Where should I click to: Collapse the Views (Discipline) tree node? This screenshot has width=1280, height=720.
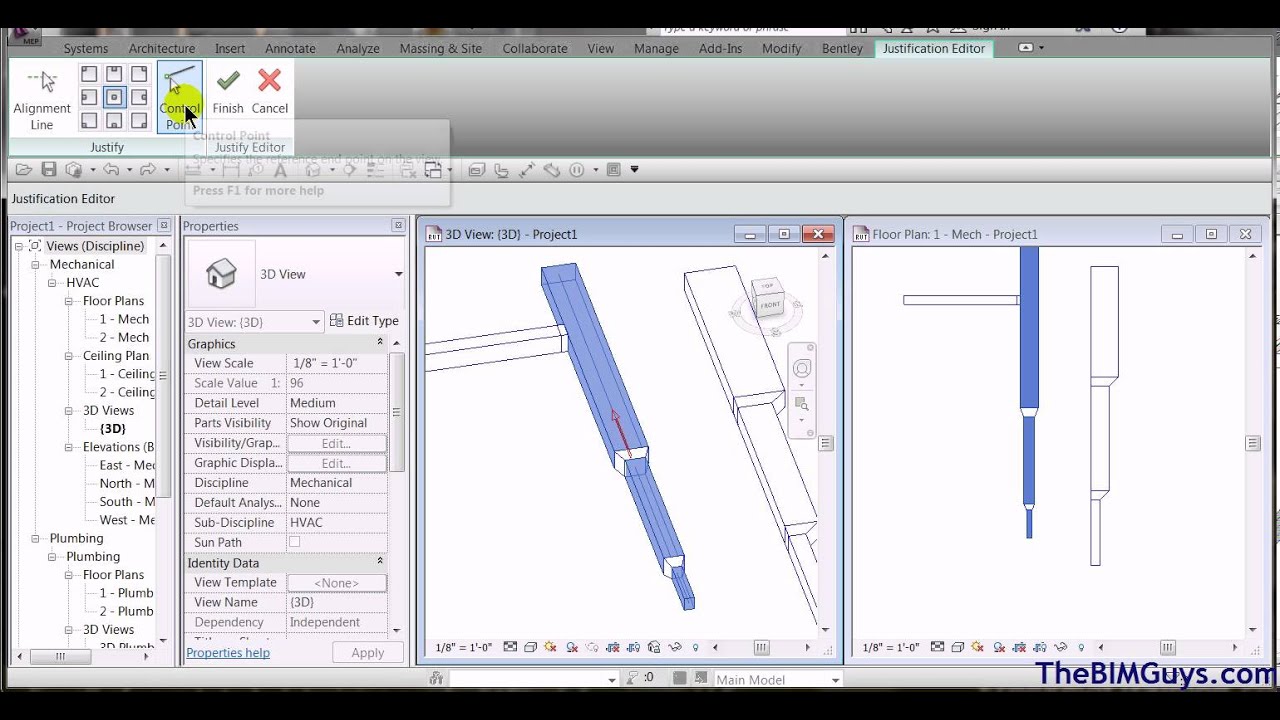19,246
